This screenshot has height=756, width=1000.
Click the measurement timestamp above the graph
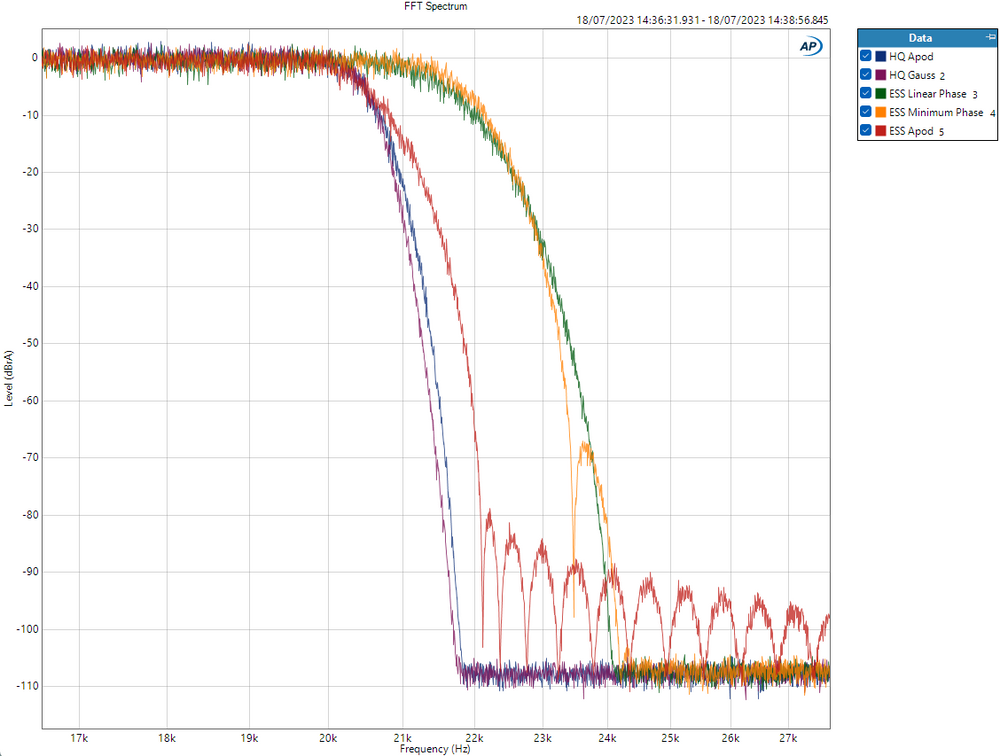[702, 20]
